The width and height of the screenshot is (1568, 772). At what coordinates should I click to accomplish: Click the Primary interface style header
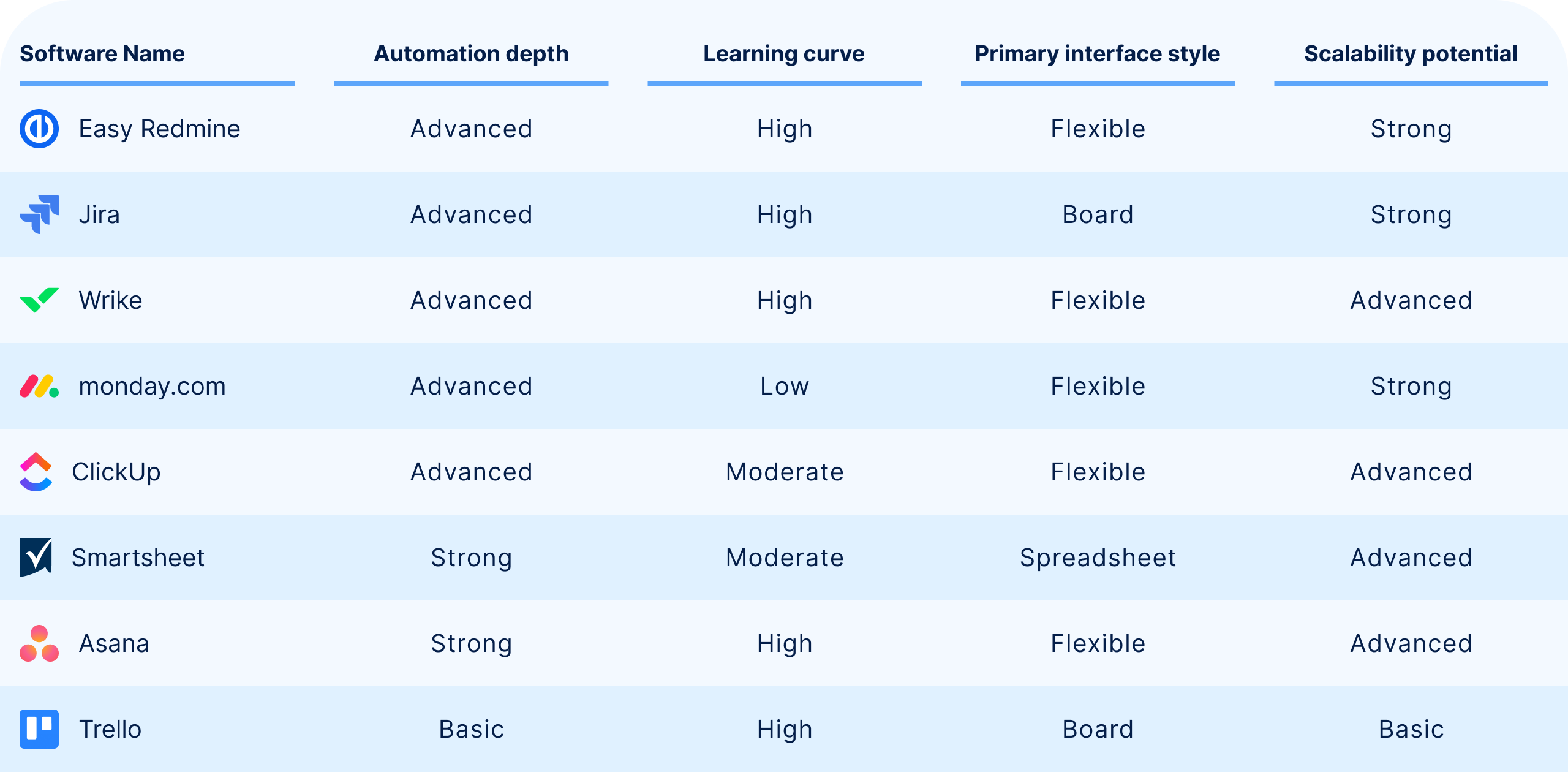coord(1098,54)
